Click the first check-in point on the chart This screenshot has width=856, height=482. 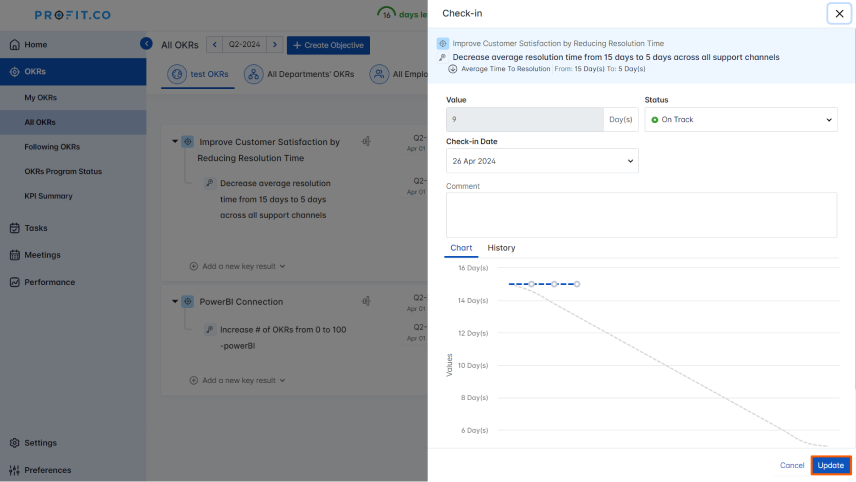[x=531, y=284]
